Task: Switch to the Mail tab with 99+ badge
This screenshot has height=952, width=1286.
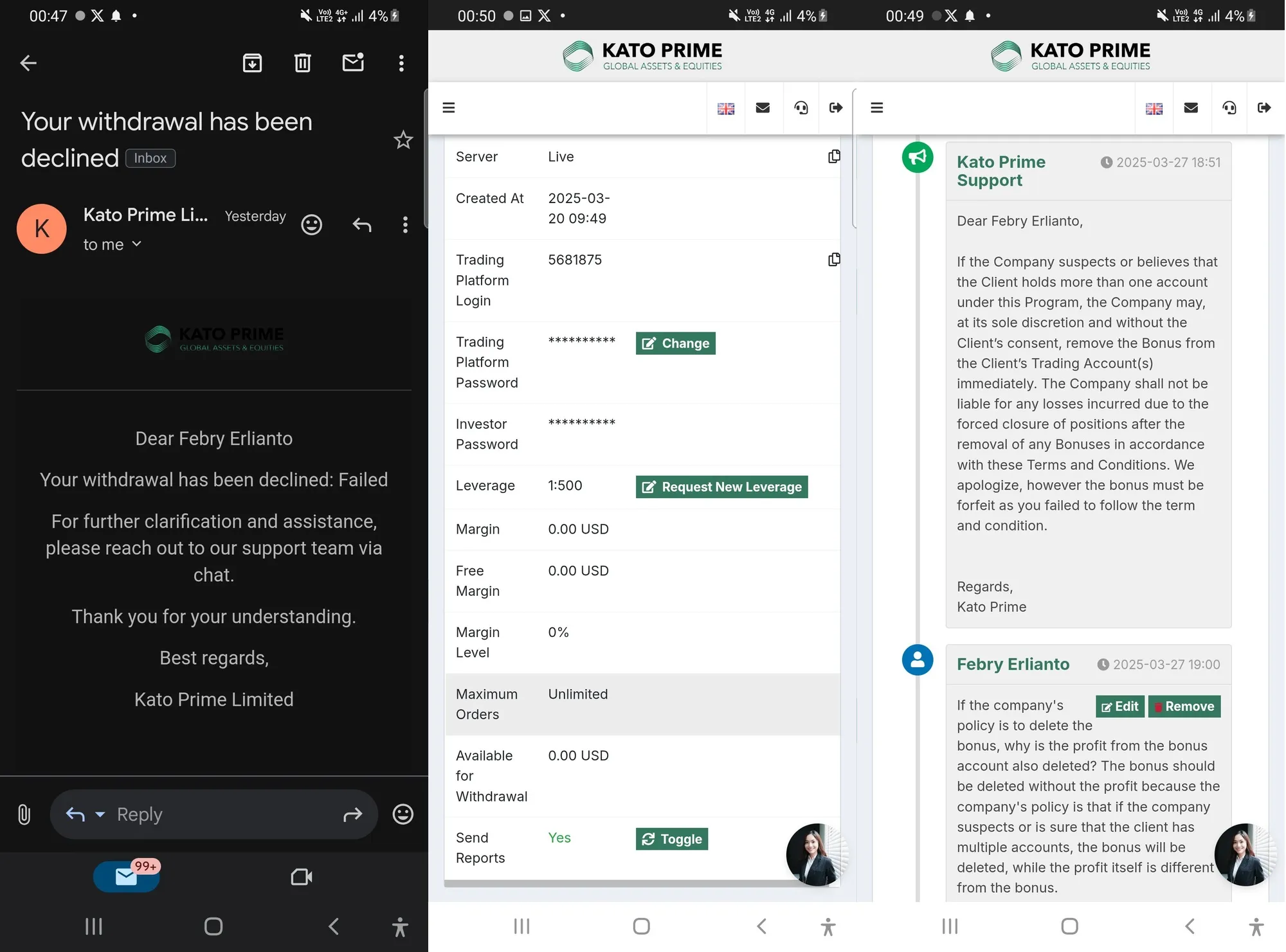Action: (127, 876)
